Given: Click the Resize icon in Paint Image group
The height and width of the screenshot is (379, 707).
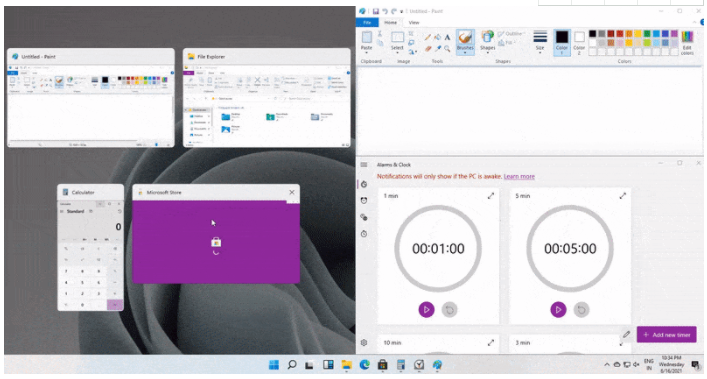Looking at the screenshot, I should [x=411, y=43].
